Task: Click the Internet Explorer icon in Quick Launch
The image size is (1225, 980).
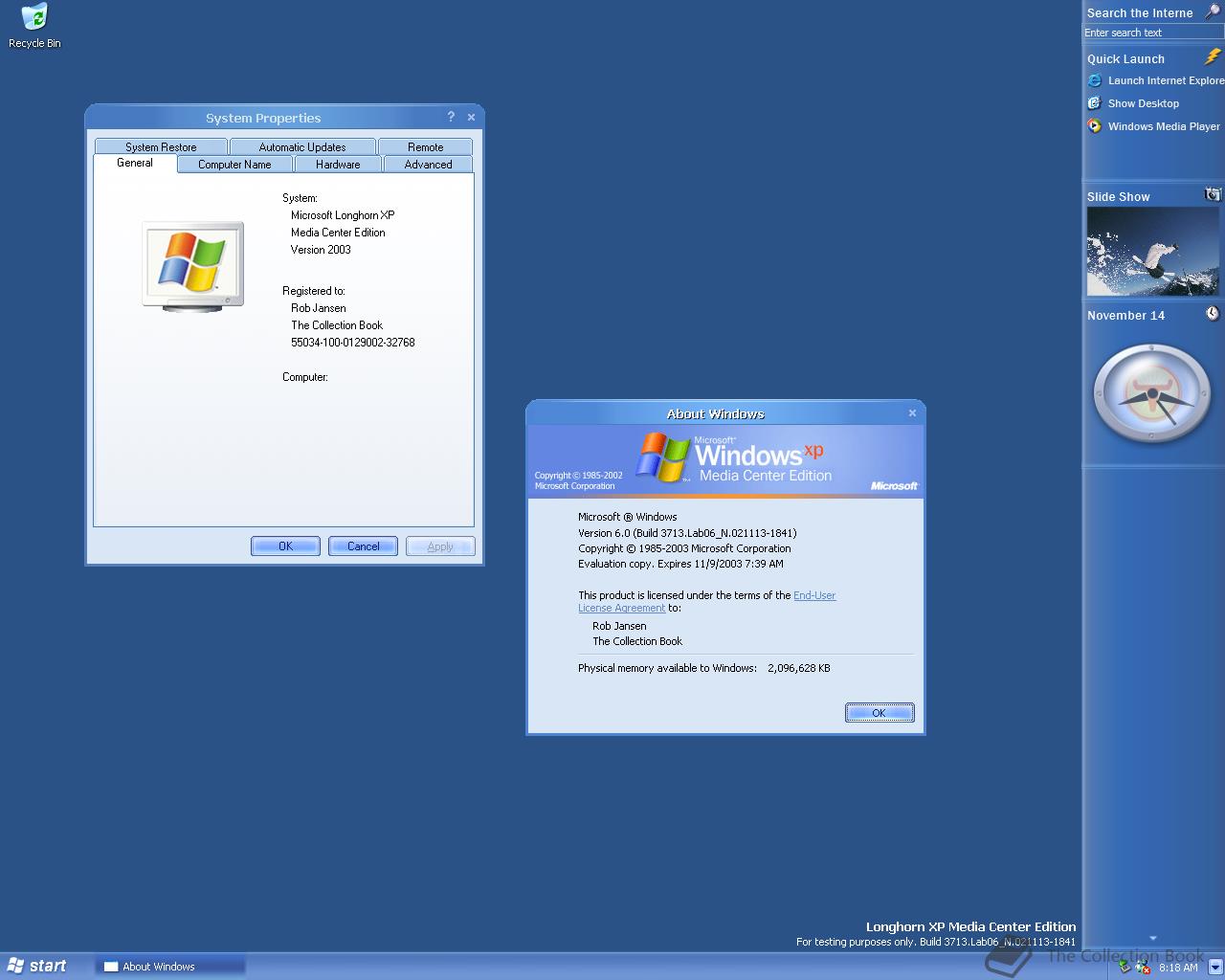Action: 1095,80
